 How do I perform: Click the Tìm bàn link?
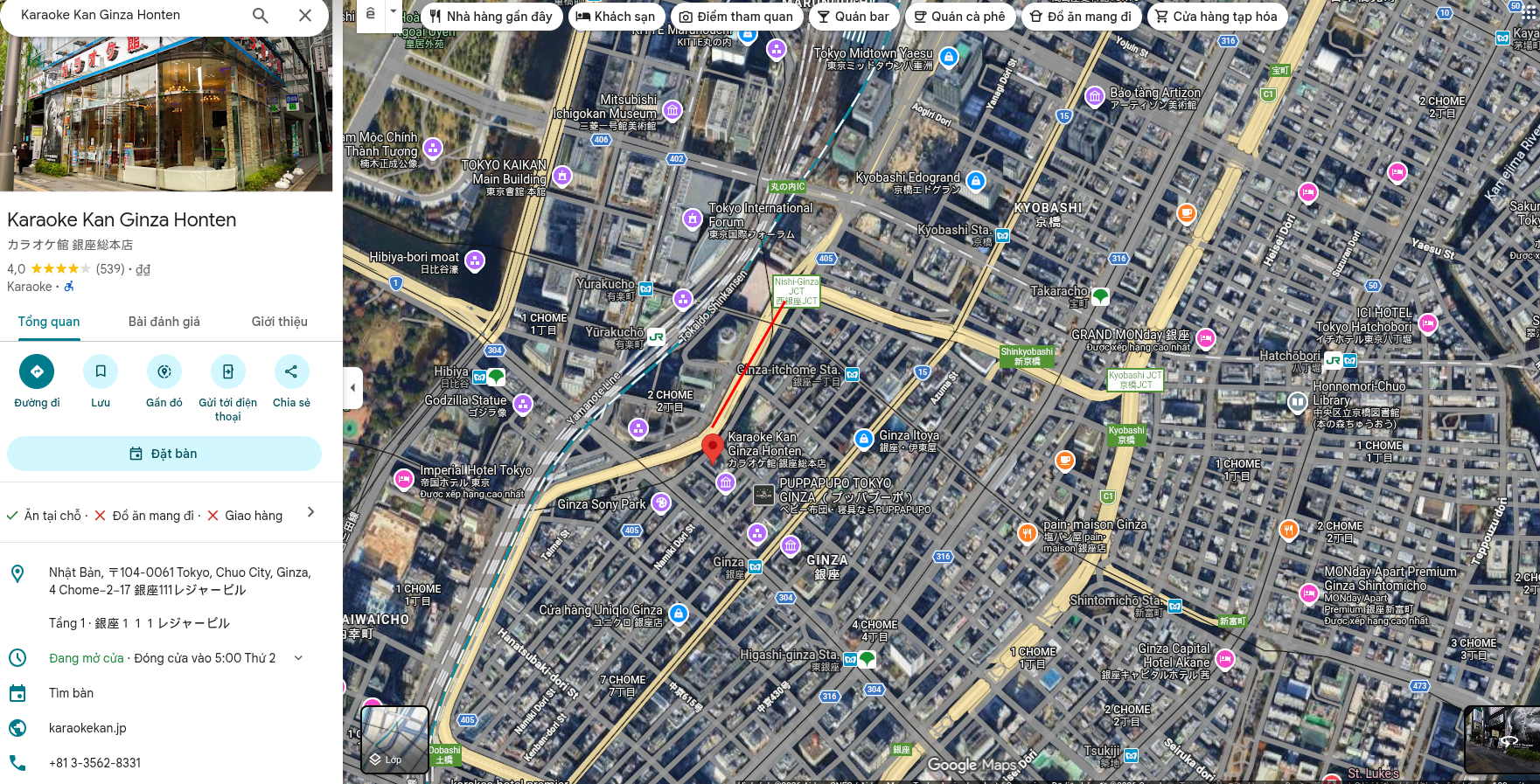(x=71, y=693)
